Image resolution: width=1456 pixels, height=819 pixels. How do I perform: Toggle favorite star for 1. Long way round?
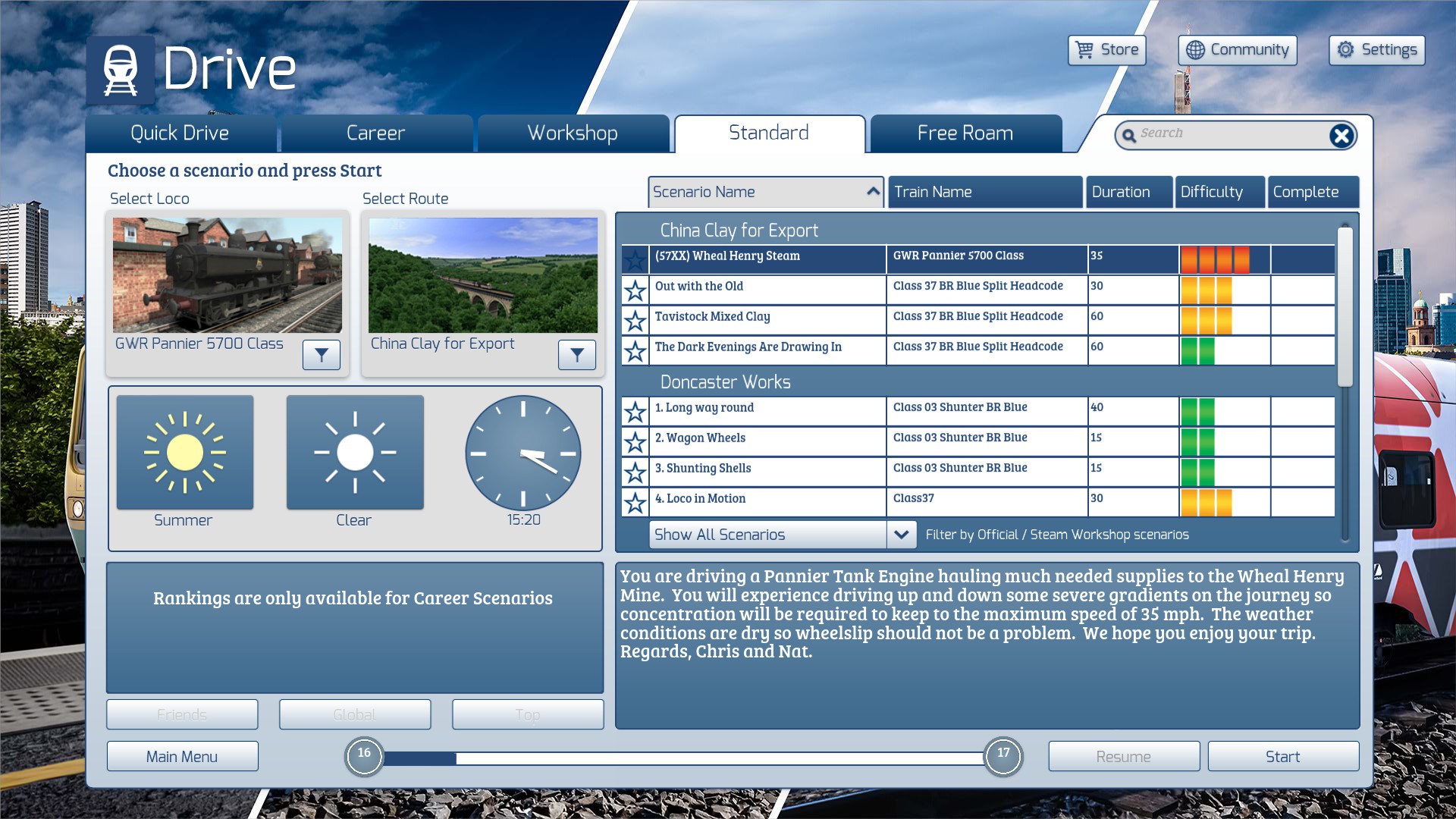pos(635,411)
